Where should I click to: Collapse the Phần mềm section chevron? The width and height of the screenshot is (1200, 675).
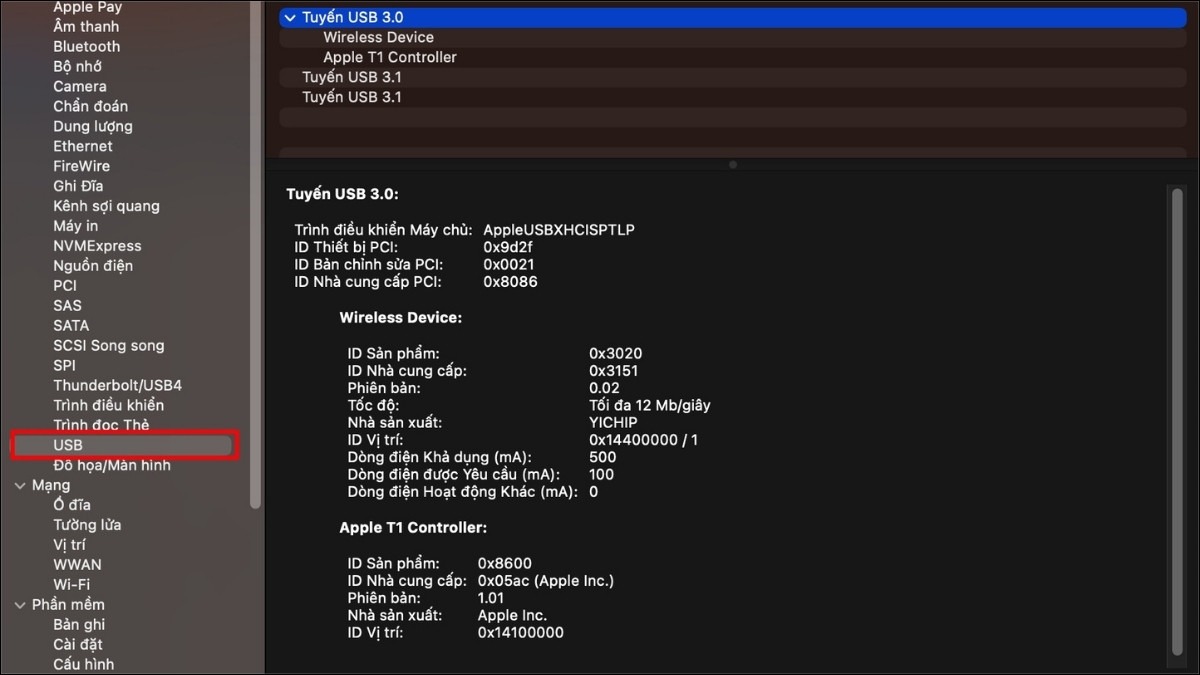tap(20, 605)
